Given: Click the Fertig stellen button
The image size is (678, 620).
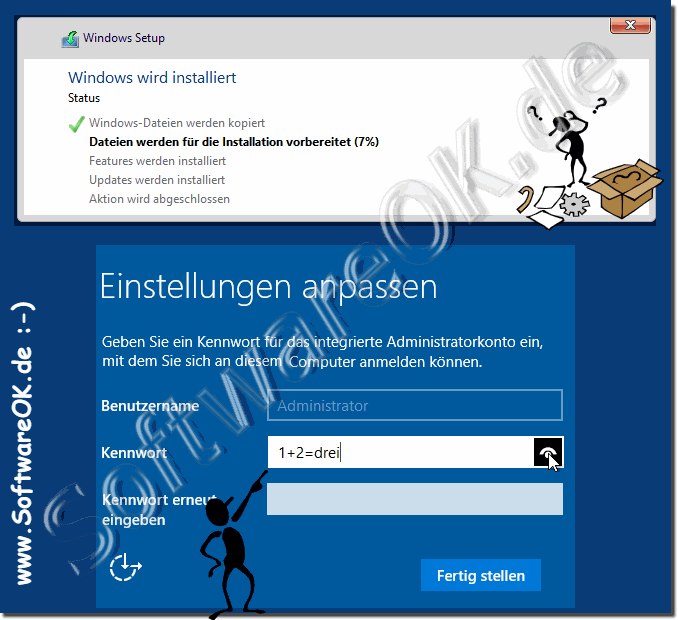Looking at the screenshot, I should pos(481,575).
